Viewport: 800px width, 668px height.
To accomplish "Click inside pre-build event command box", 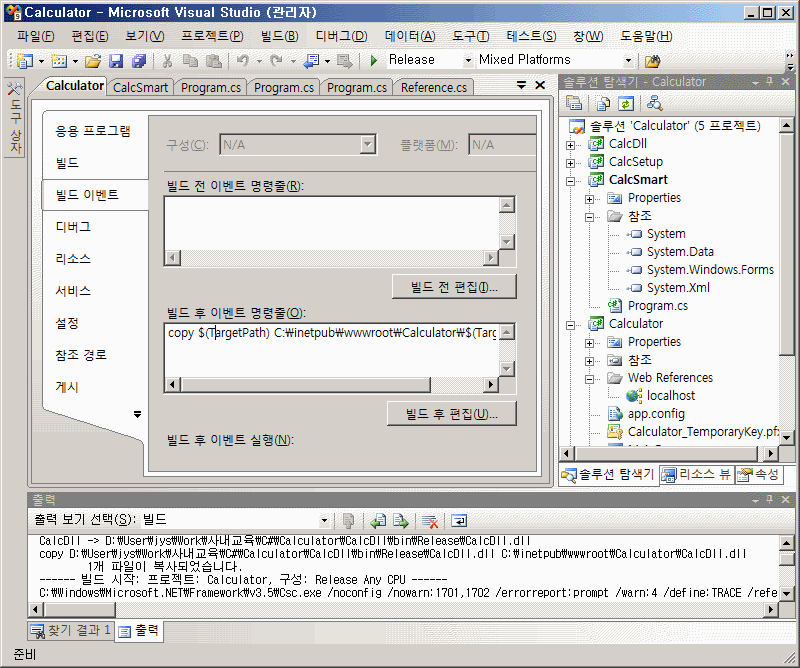I will [x=331, y=224].
